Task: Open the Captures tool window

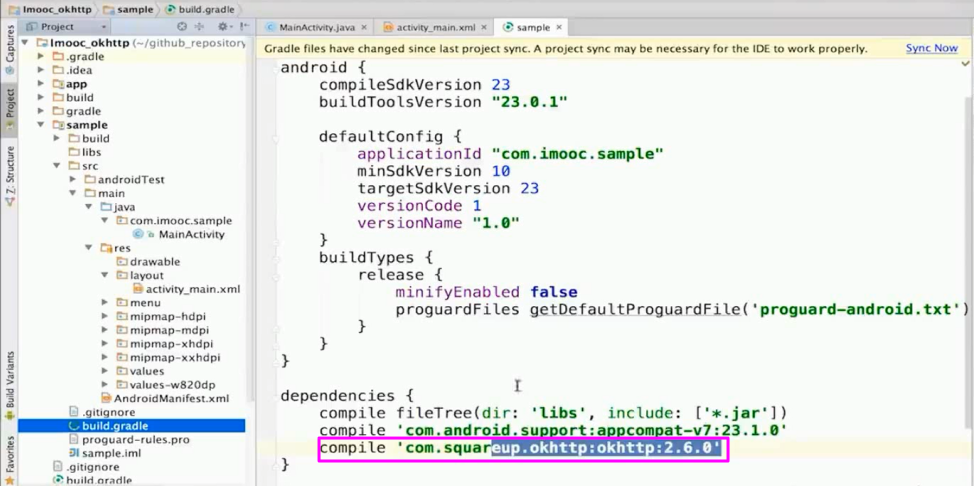Action: 9,50
